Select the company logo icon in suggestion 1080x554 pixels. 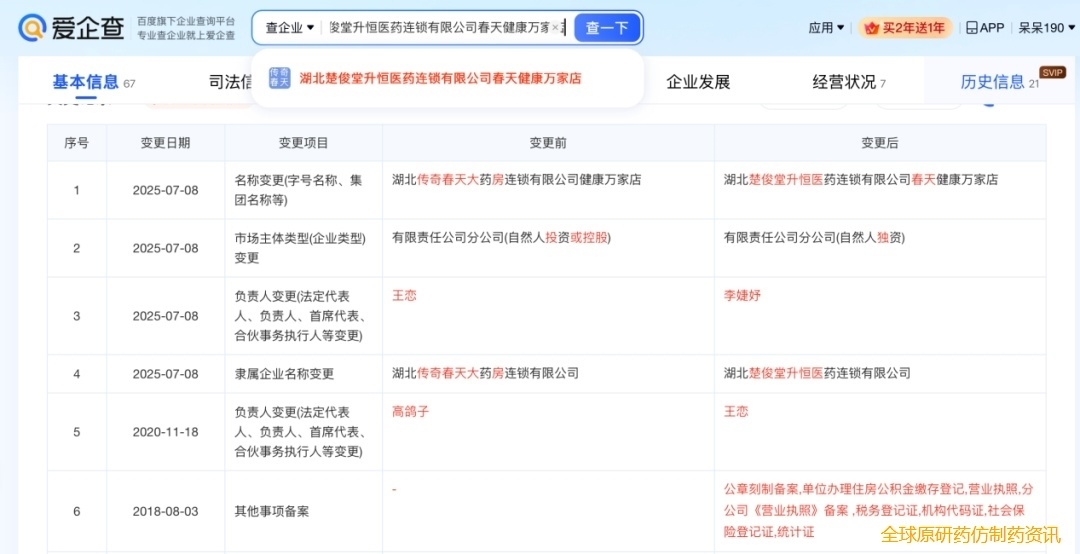coord(280,78)
